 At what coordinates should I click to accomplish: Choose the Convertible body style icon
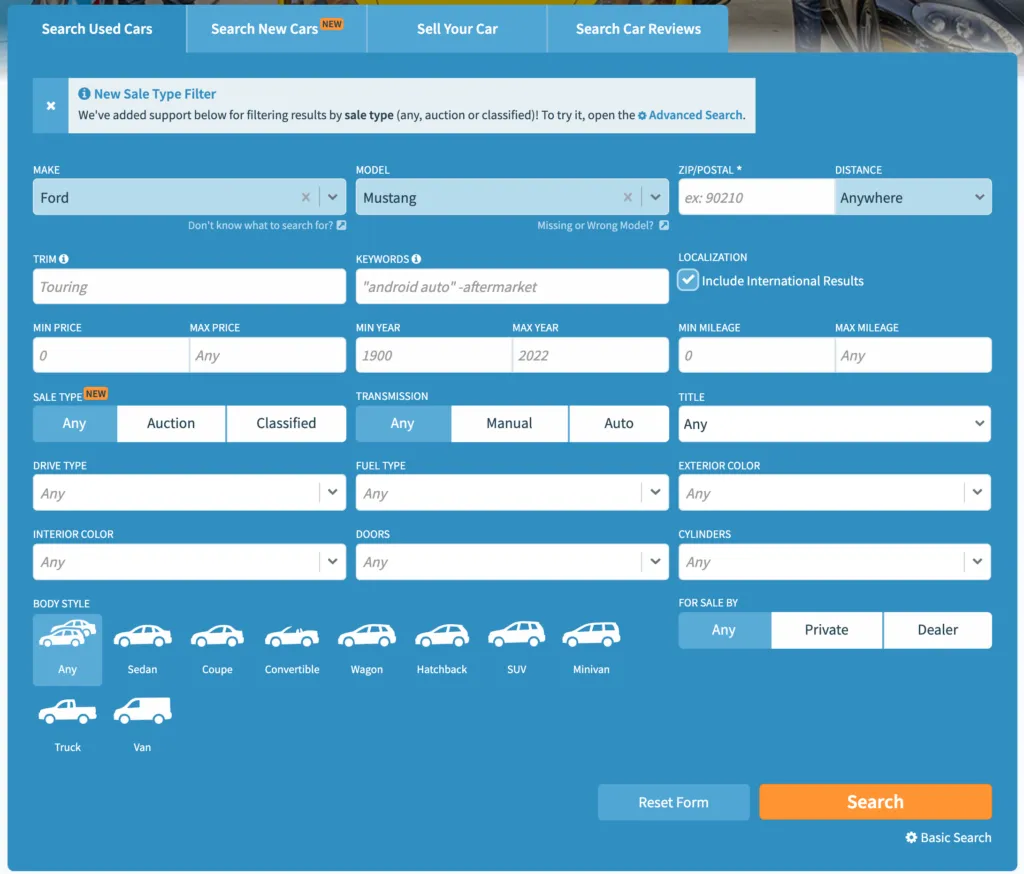point(292,647)
